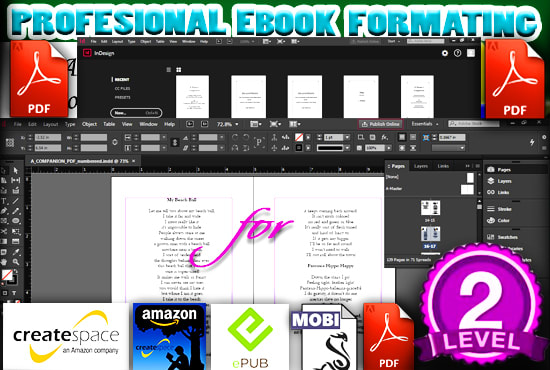The width and height of the screenshot is (550, 370).
Task: Select the Zoom magnifier tool
Action: pos(15,262)
